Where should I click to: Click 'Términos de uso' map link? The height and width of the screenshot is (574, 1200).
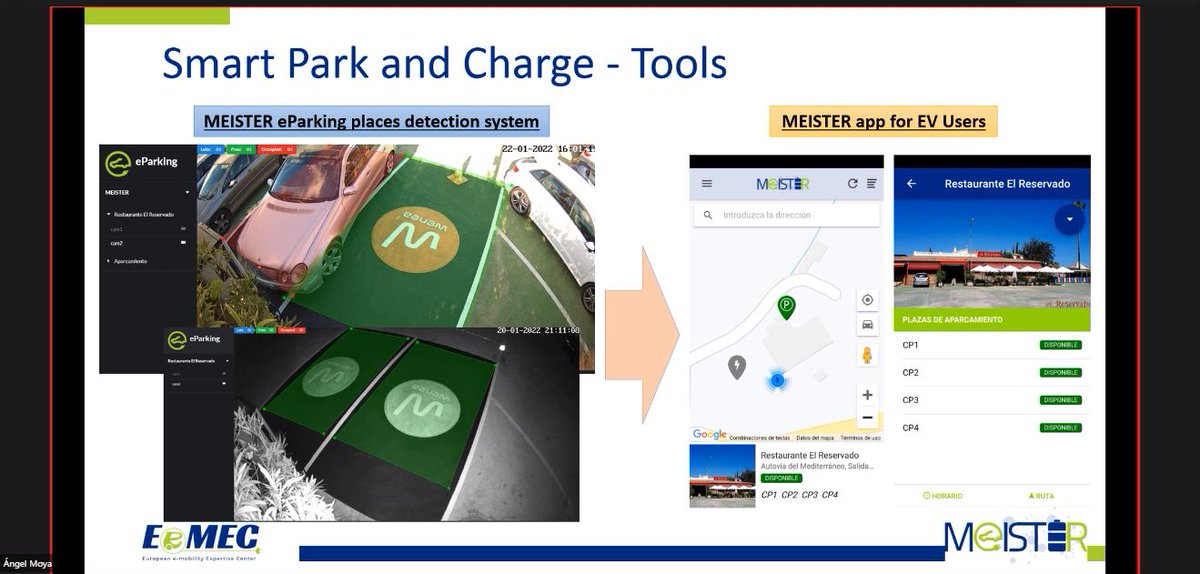(860, 438)
